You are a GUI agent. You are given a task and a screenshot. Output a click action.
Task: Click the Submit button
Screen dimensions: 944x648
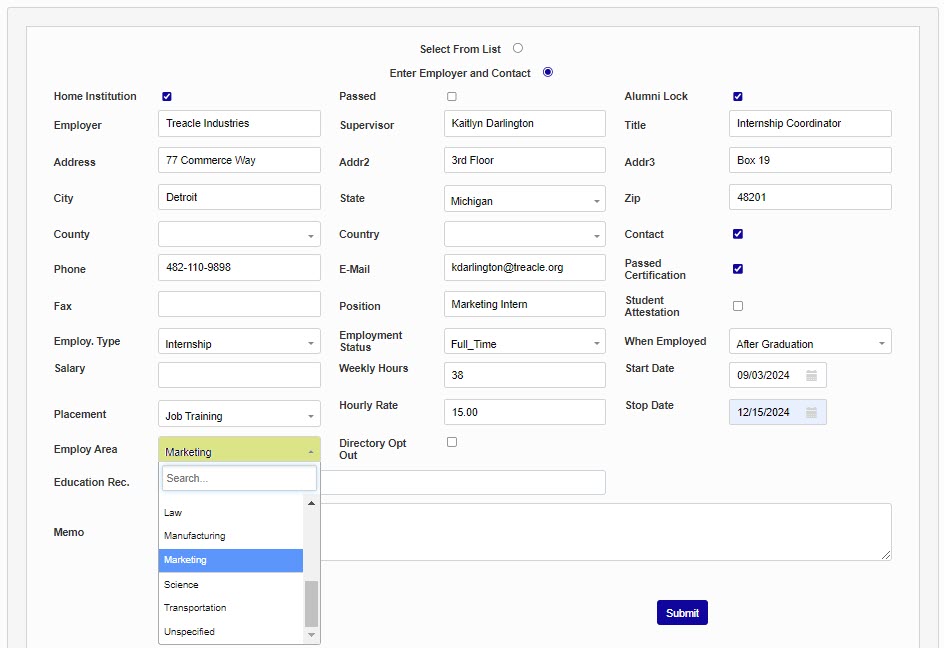coord(682,613)
